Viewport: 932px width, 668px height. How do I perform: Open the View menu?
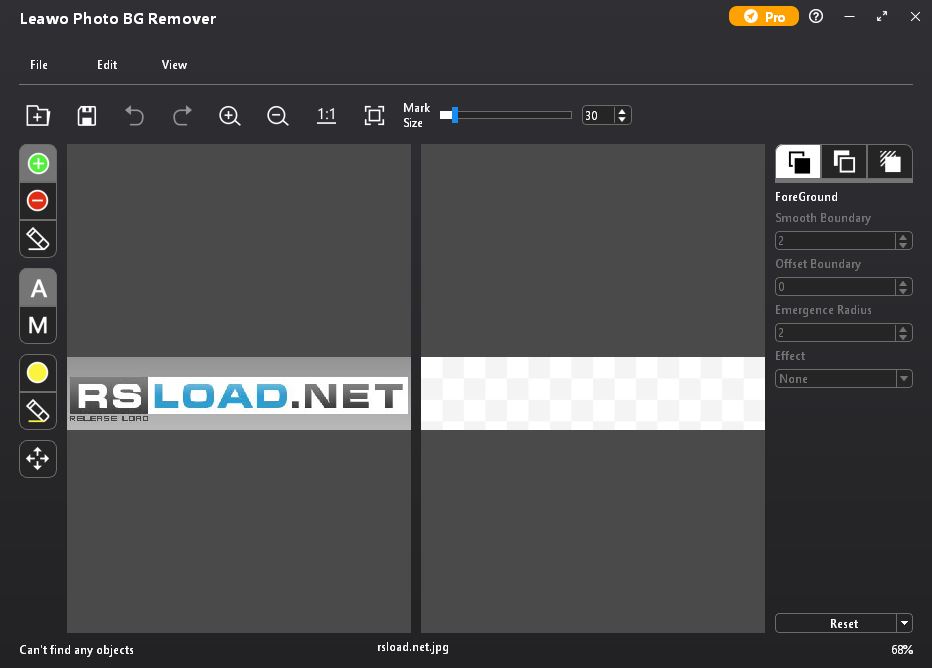pos(174,65)
